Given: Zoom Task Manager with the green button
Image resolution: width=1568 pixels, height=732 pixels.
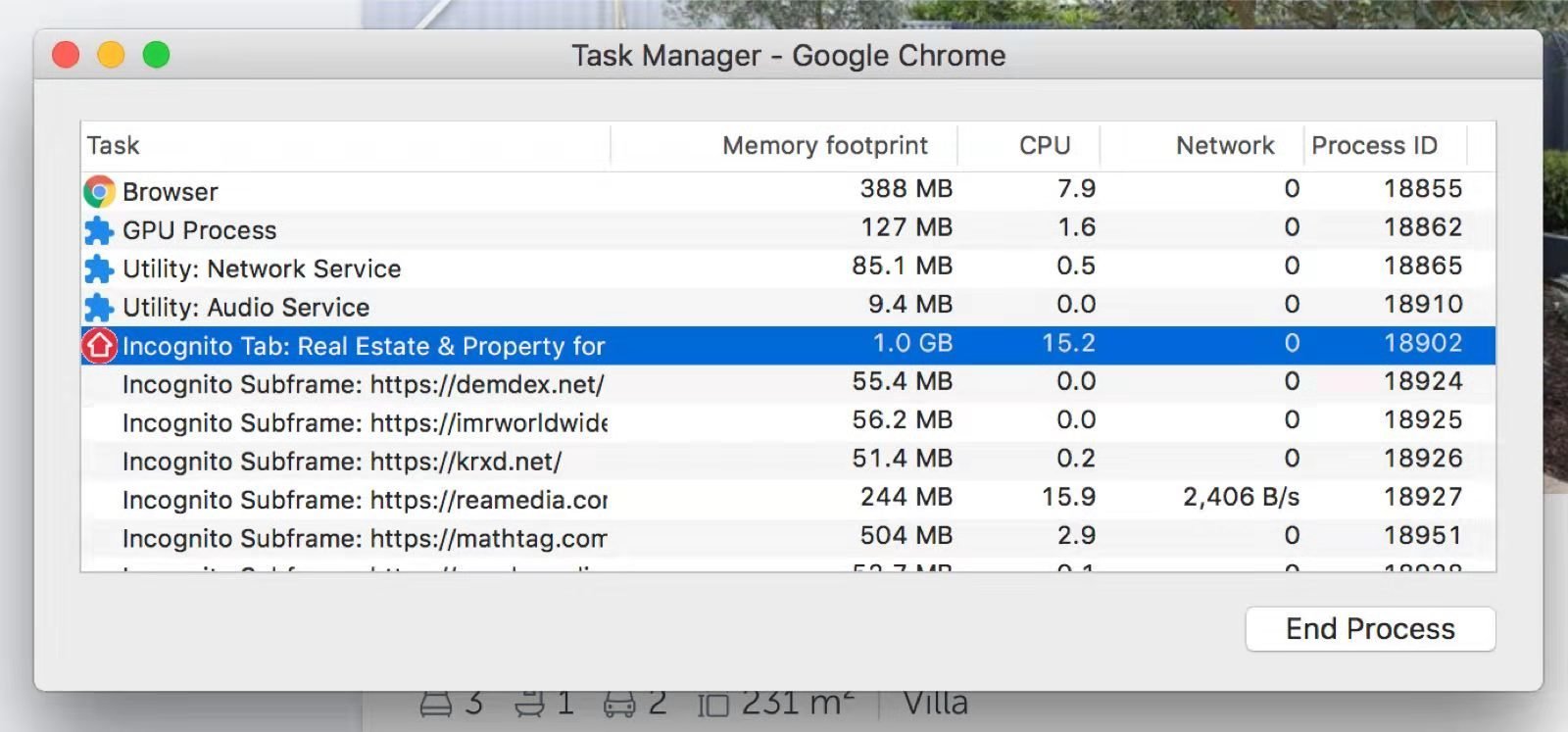Looking at the screenshot, I should [x=156, y=55].
